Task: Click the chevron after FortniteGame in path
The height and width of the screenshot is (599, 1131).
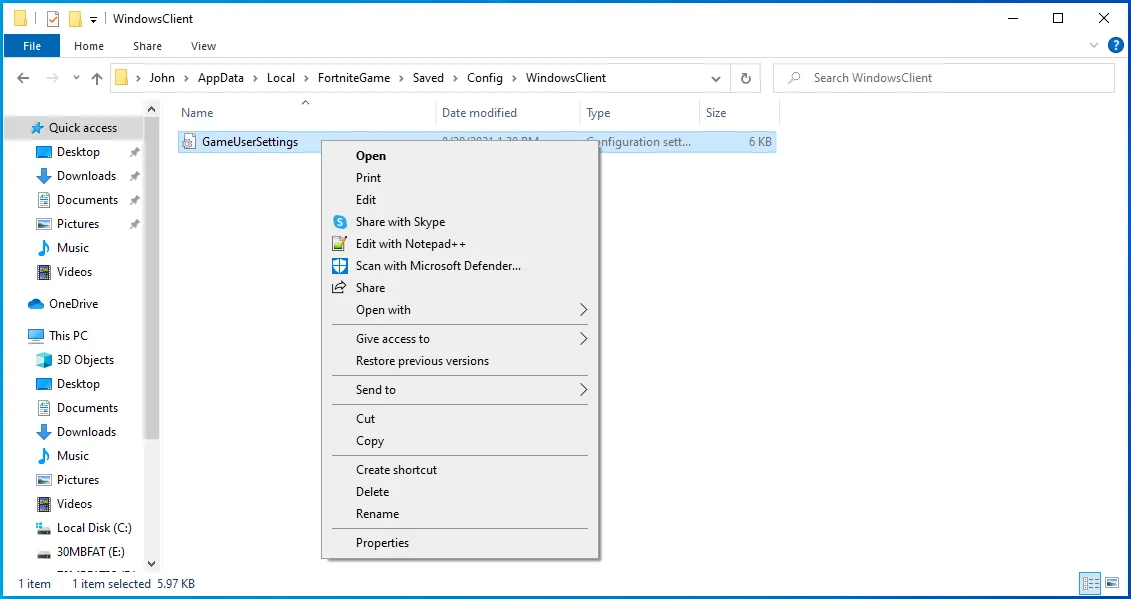Action: (402, 78)
